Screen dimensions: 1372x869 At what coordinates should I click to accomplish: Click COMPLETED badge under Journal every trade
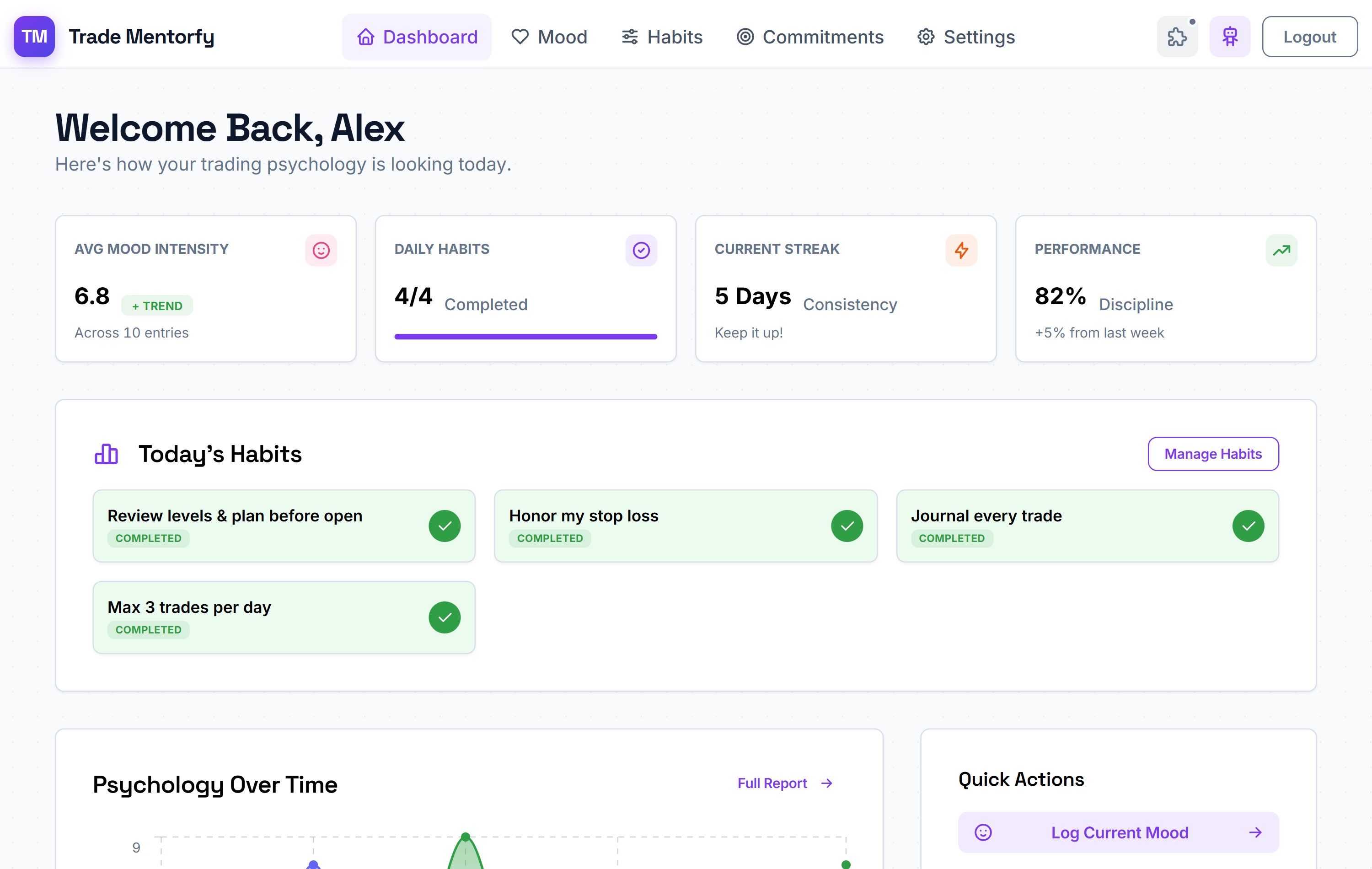point(952,538)
